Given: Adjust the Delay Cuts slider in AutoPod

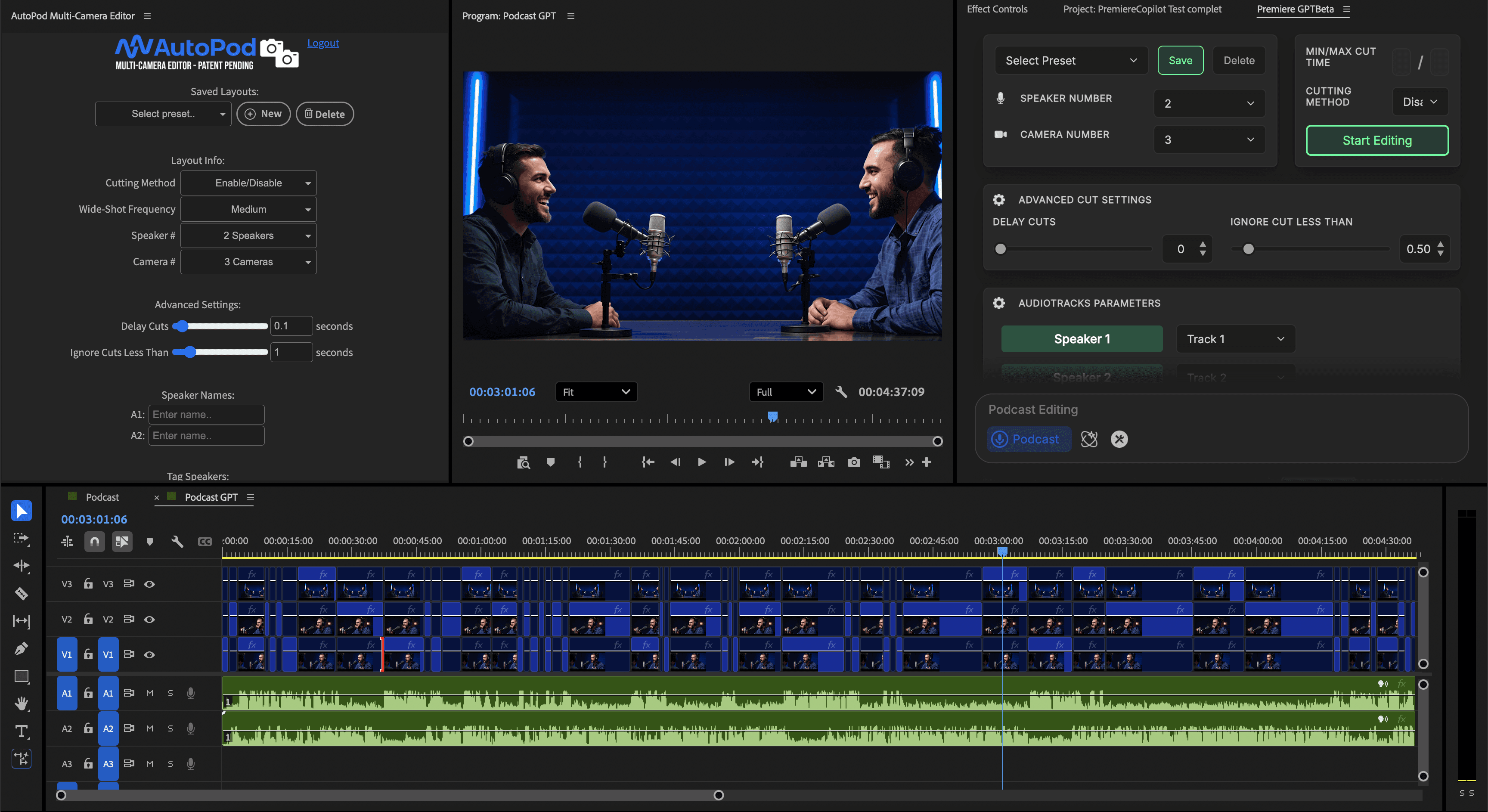Looking at the screenshot, I should 181,326.
